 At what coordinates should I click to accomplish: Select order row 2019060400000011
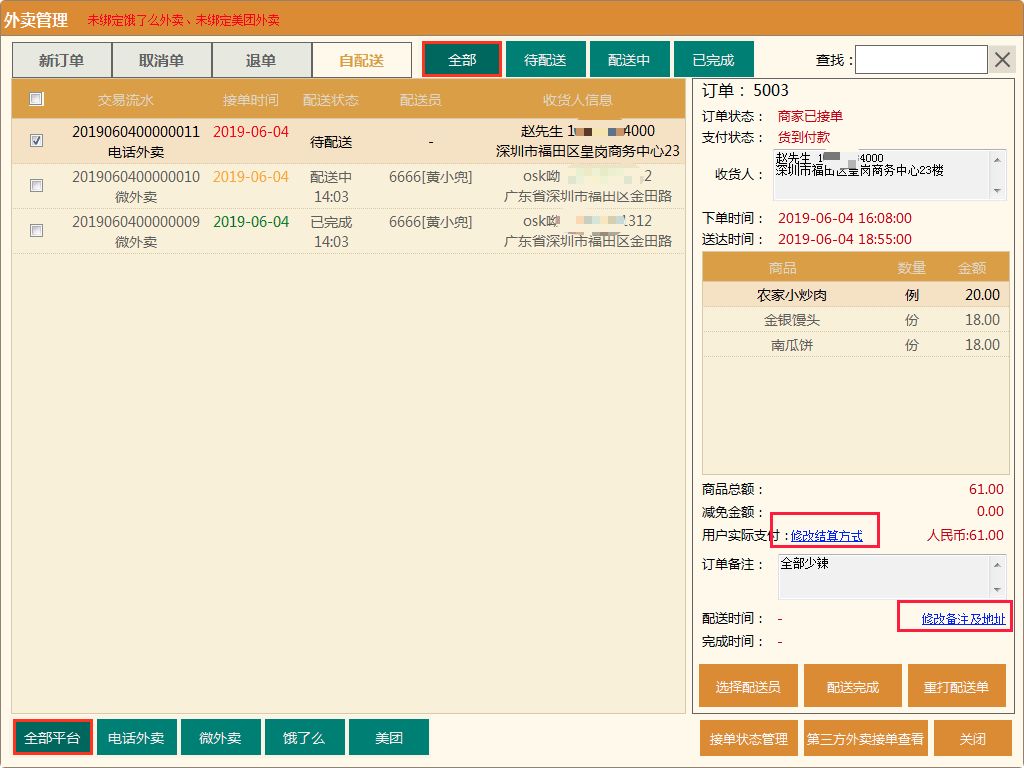pos(348,141)
